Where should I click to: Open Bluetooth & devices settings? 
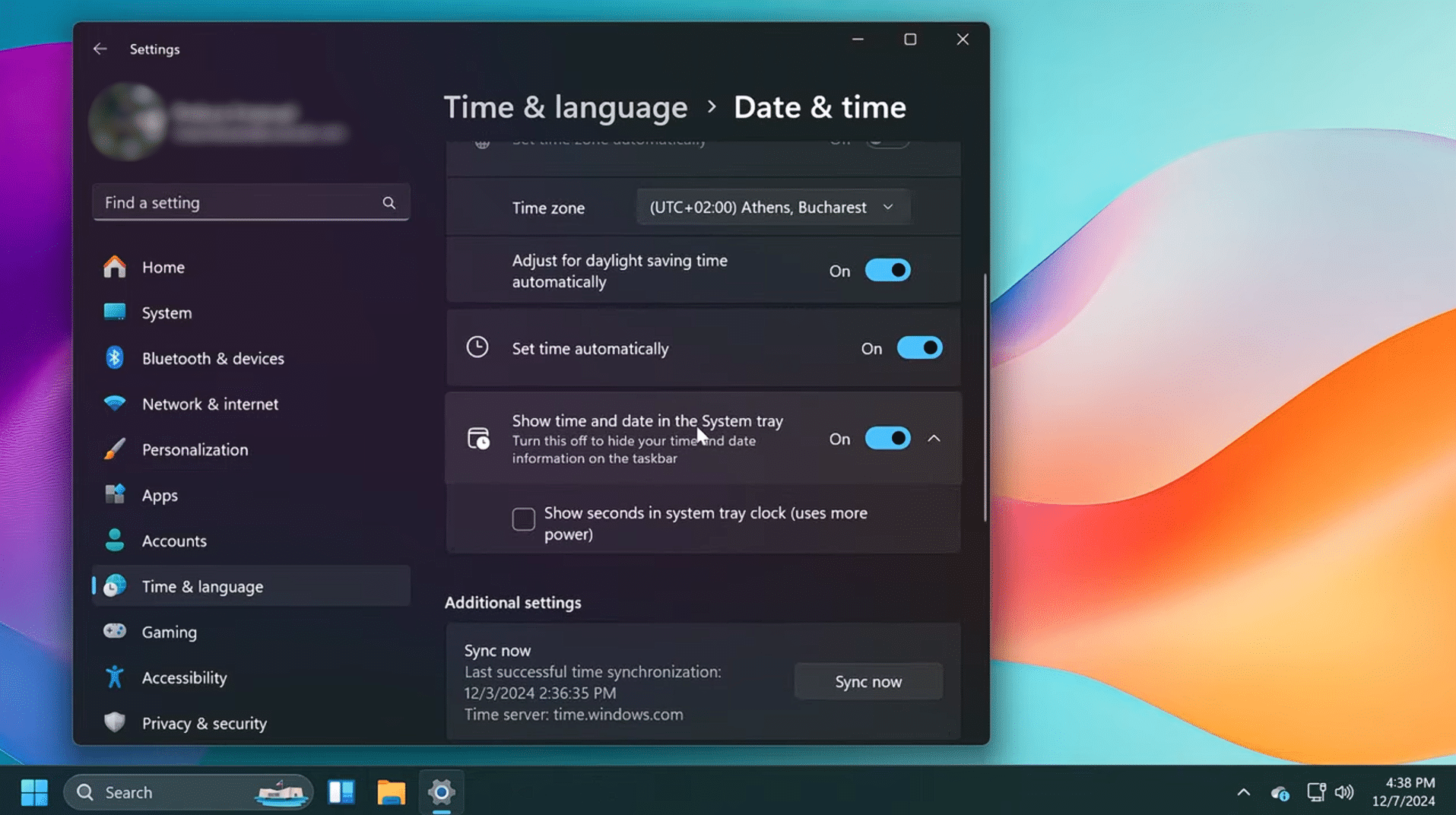[251, 358]
